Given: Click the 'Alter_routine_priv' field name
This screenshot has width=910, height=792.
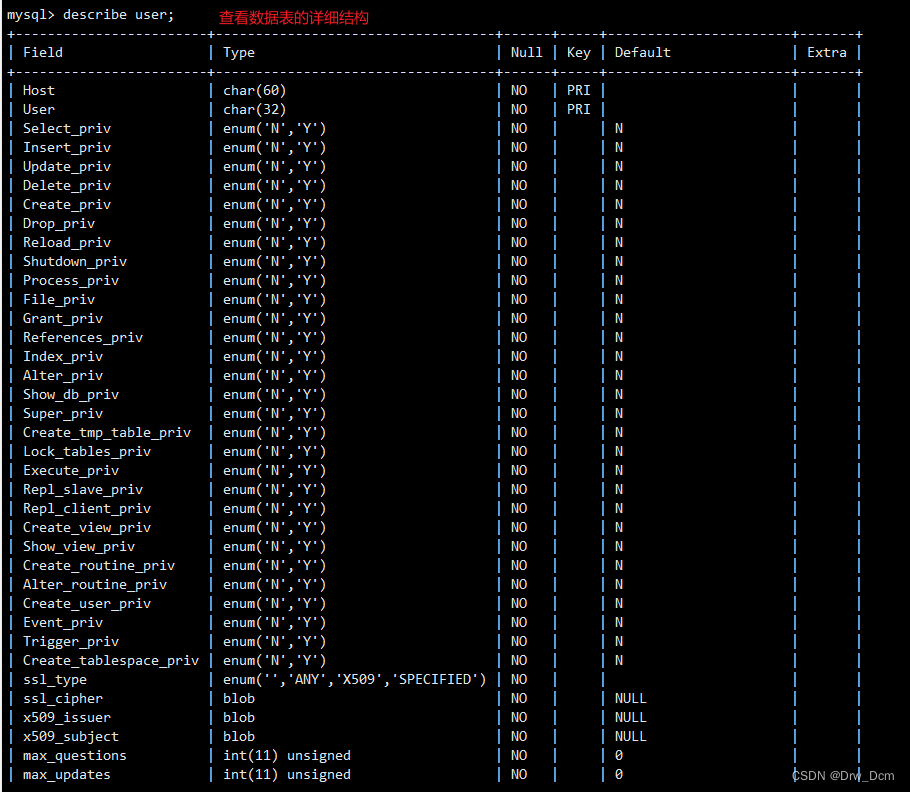Looking at the screenshot, I should click(x=95, y=585).
